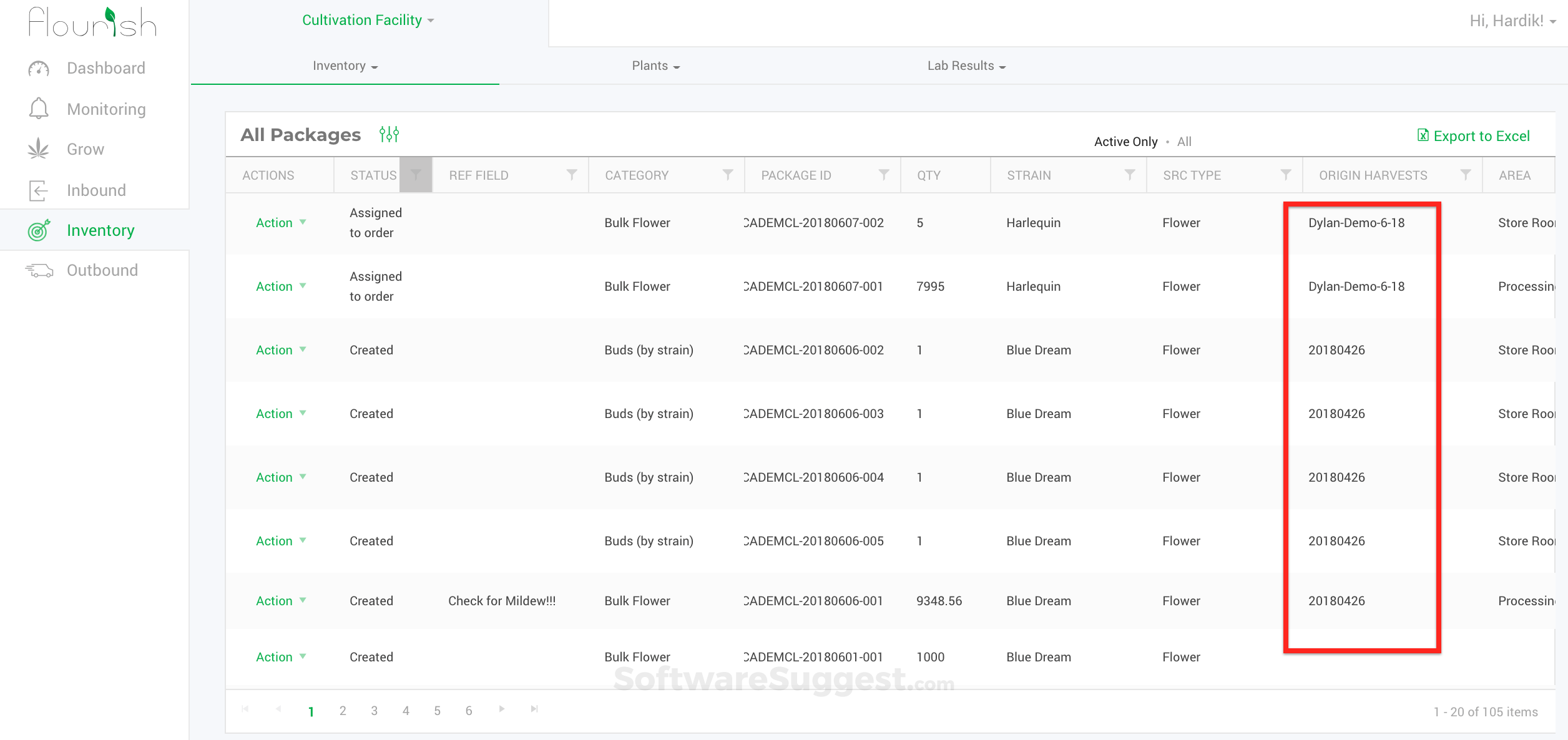Click Export to Excel link
Screen dimensions: 1568x740
click(x=1473, y=136)
